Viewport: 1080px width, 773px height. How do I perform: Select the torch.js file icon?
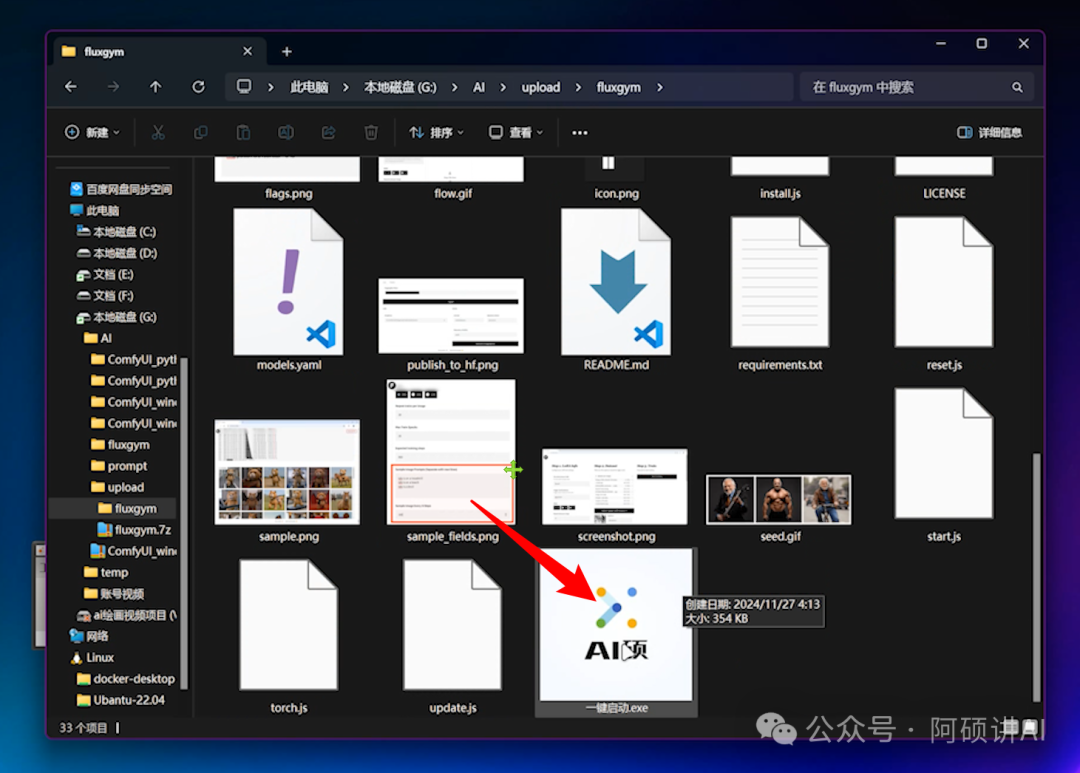tap(288, 625)
